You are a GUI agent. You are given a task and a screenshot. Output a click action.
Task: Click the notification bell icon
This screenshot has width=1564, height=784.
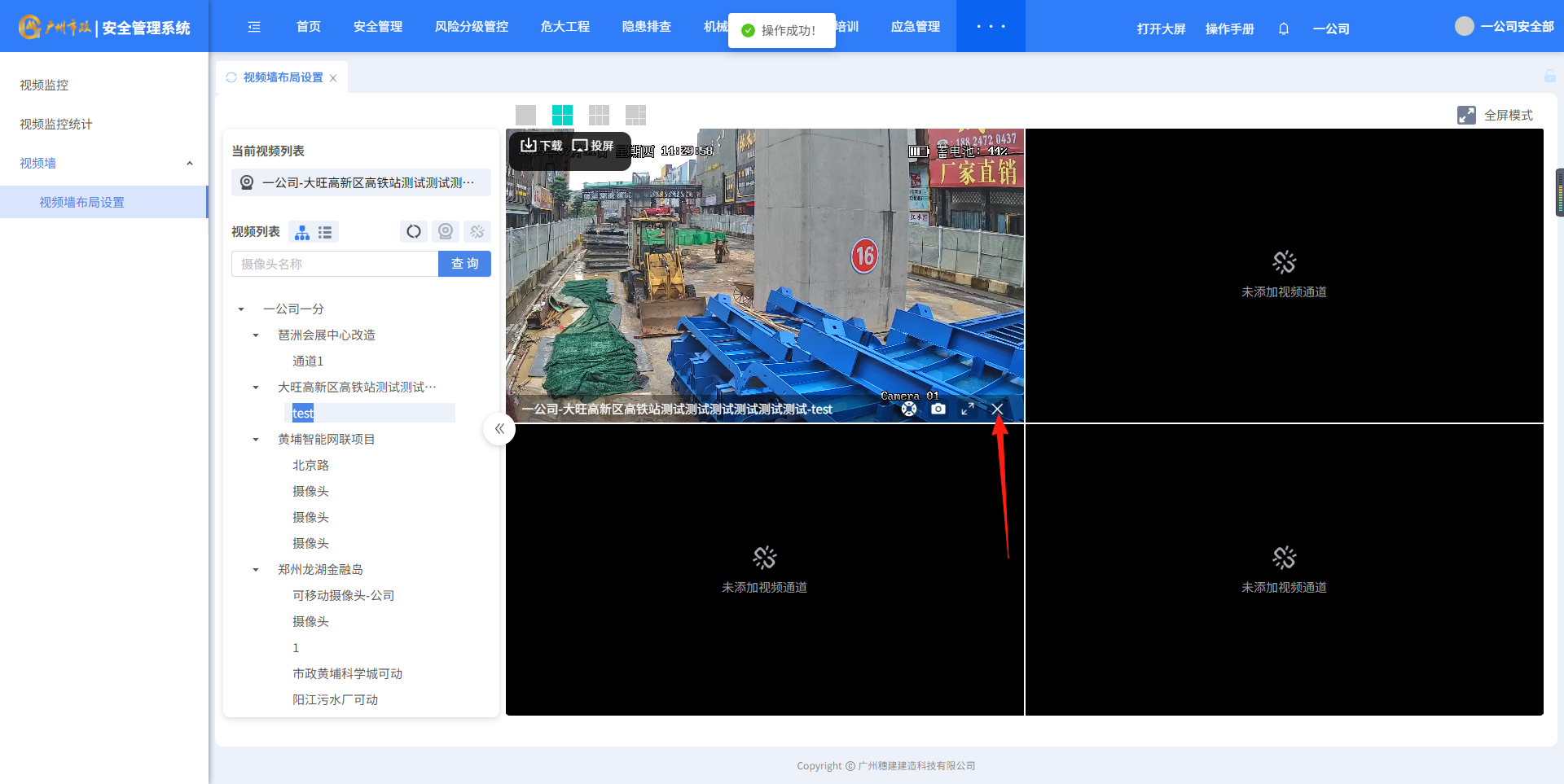1284,28
